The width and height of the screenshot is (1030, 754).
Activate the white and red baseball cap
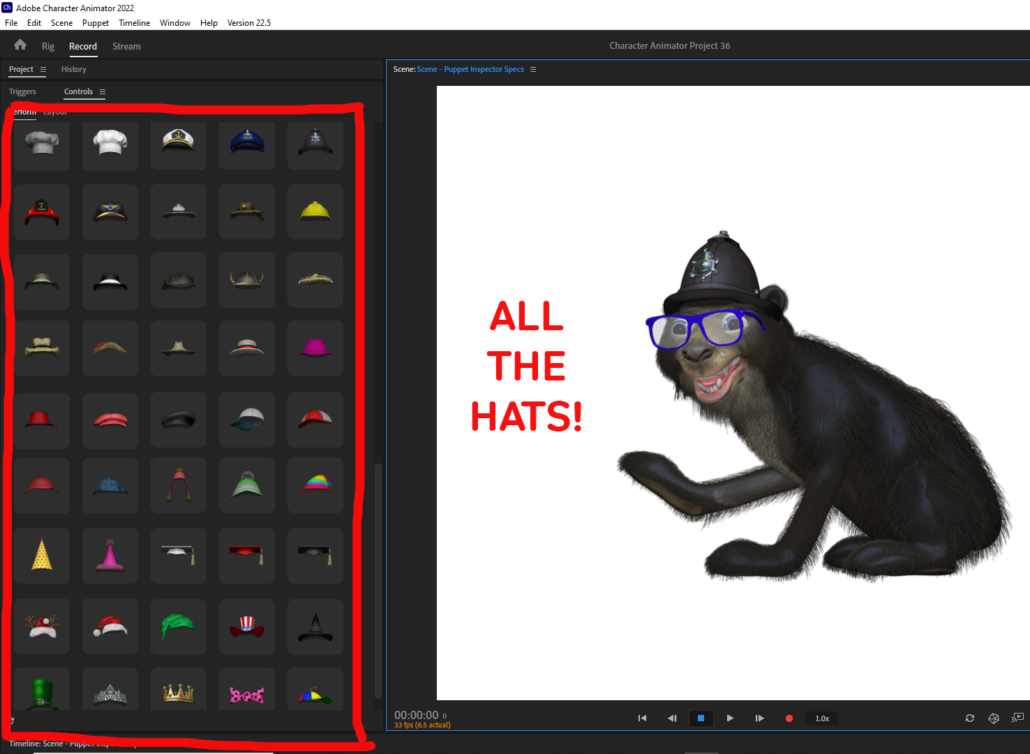(x=315, y=420)
